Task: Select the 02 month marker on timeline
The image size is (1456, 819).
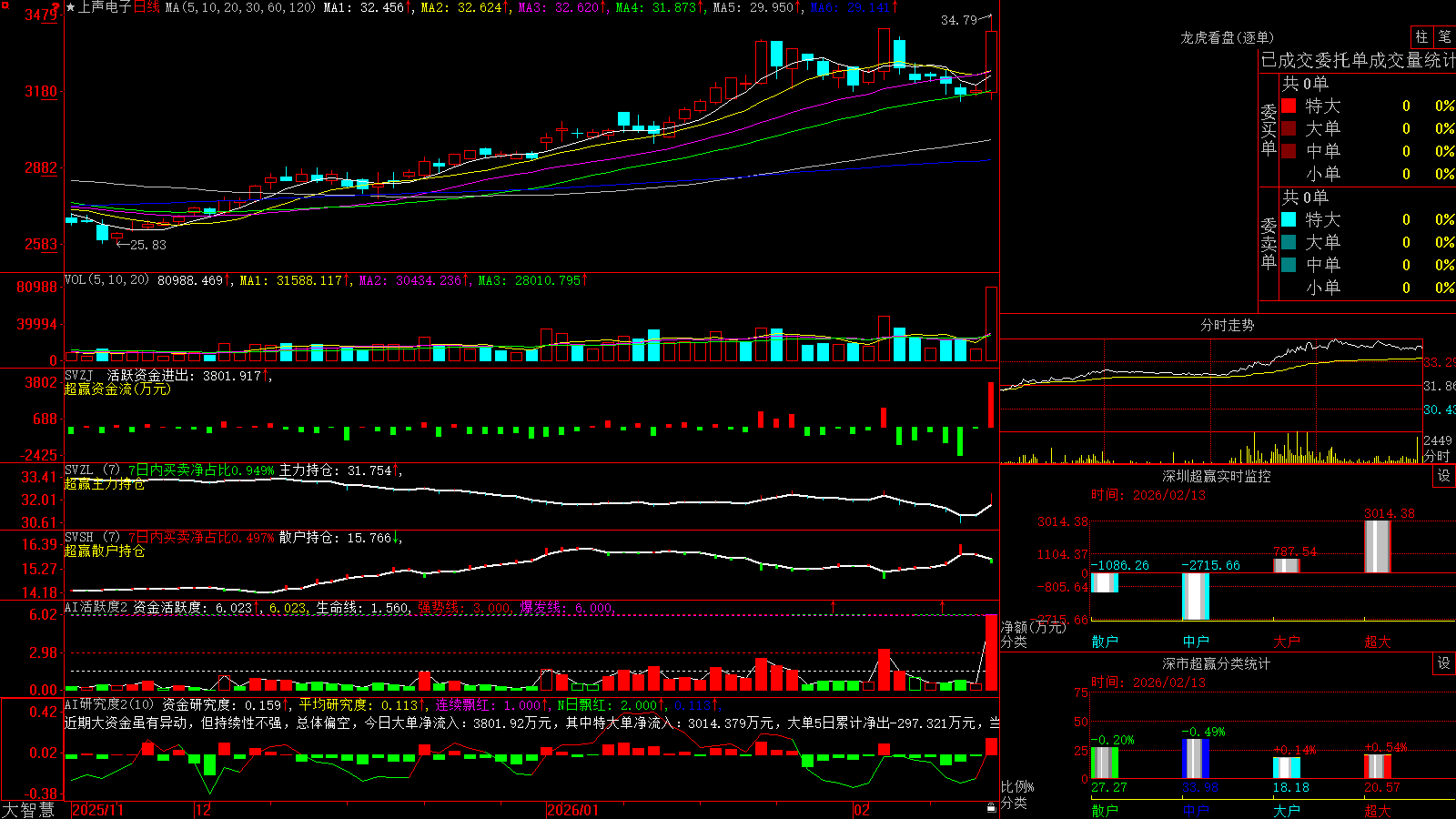Action: tap(861, 810)
